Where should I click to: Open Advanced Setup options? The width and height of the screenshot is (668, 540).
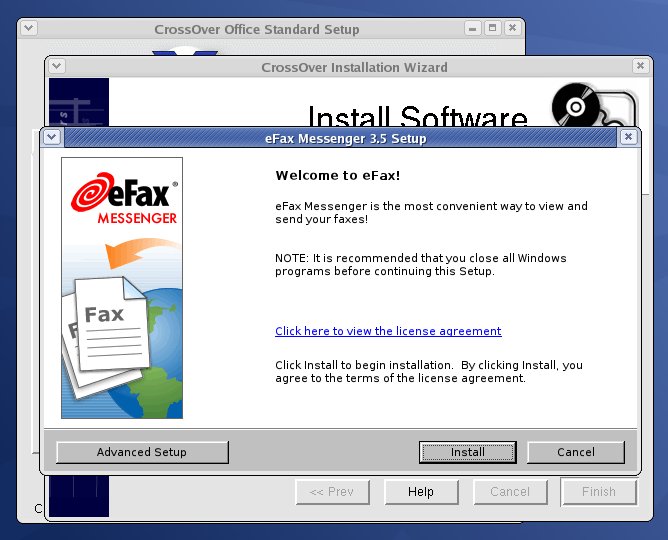click(142, 452)
